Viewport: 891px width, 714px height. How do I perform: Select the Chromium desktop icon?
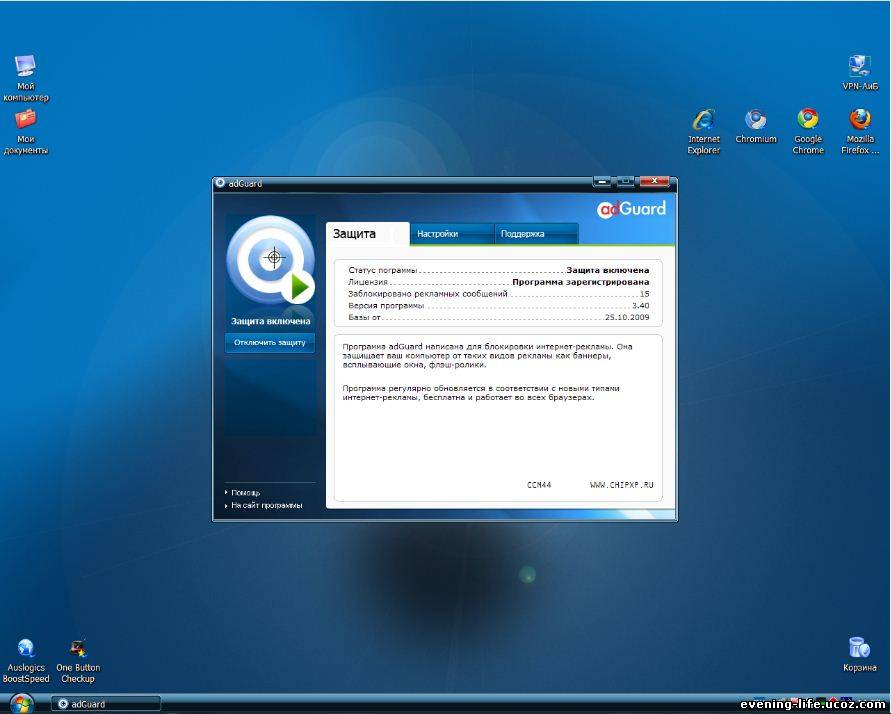pos(756,126)
